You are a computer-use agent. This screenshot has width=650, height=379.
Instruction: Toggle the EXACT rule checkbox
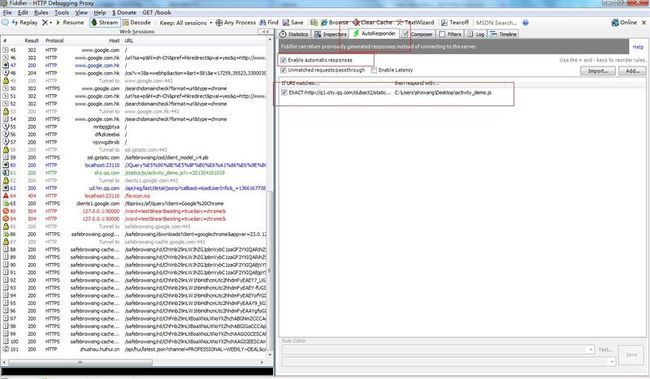point(284,92)
